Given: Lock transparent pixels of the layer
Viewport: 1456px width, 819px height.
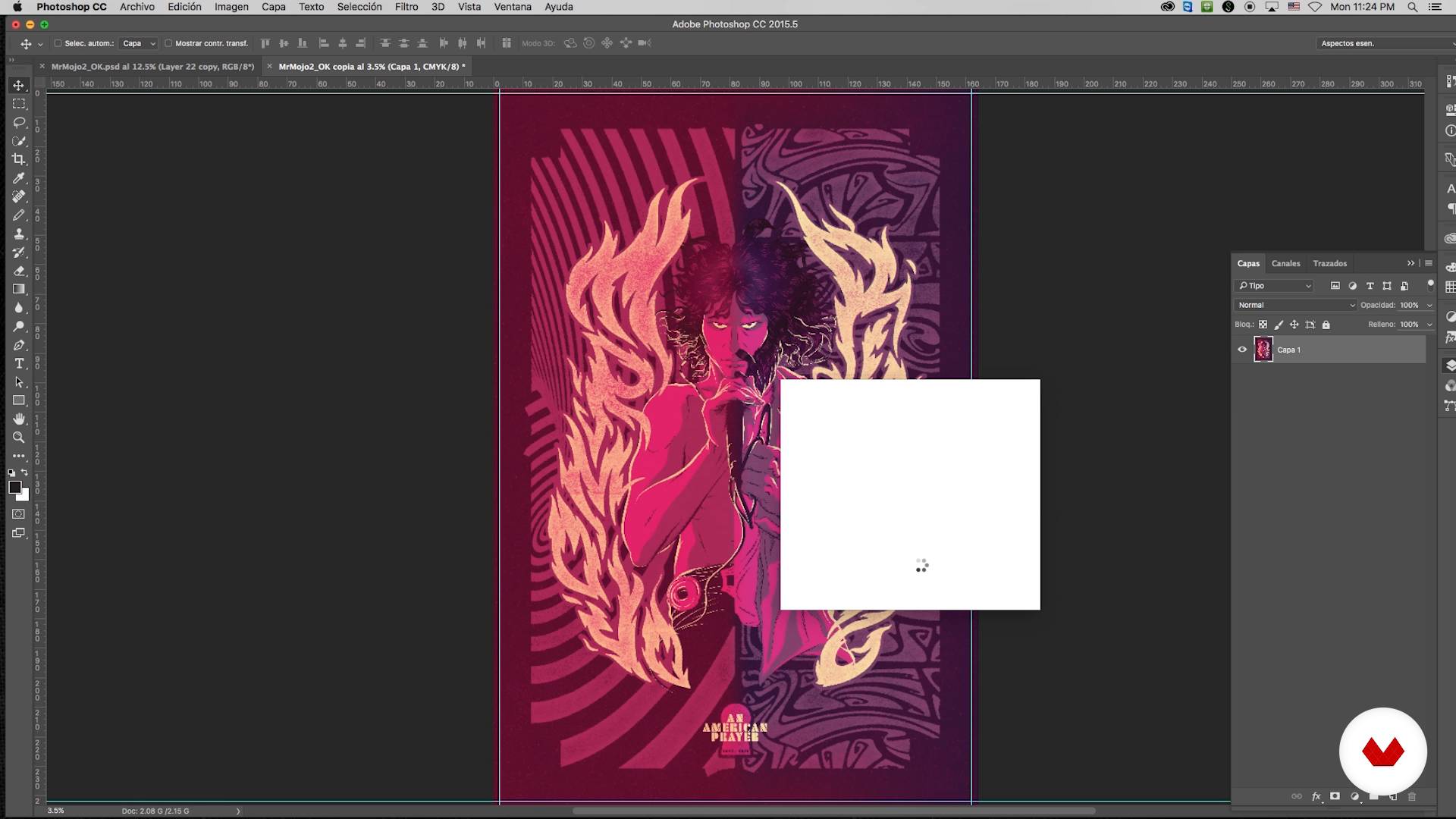Looking at the screenshot, I should click(x=1263, y=325).
